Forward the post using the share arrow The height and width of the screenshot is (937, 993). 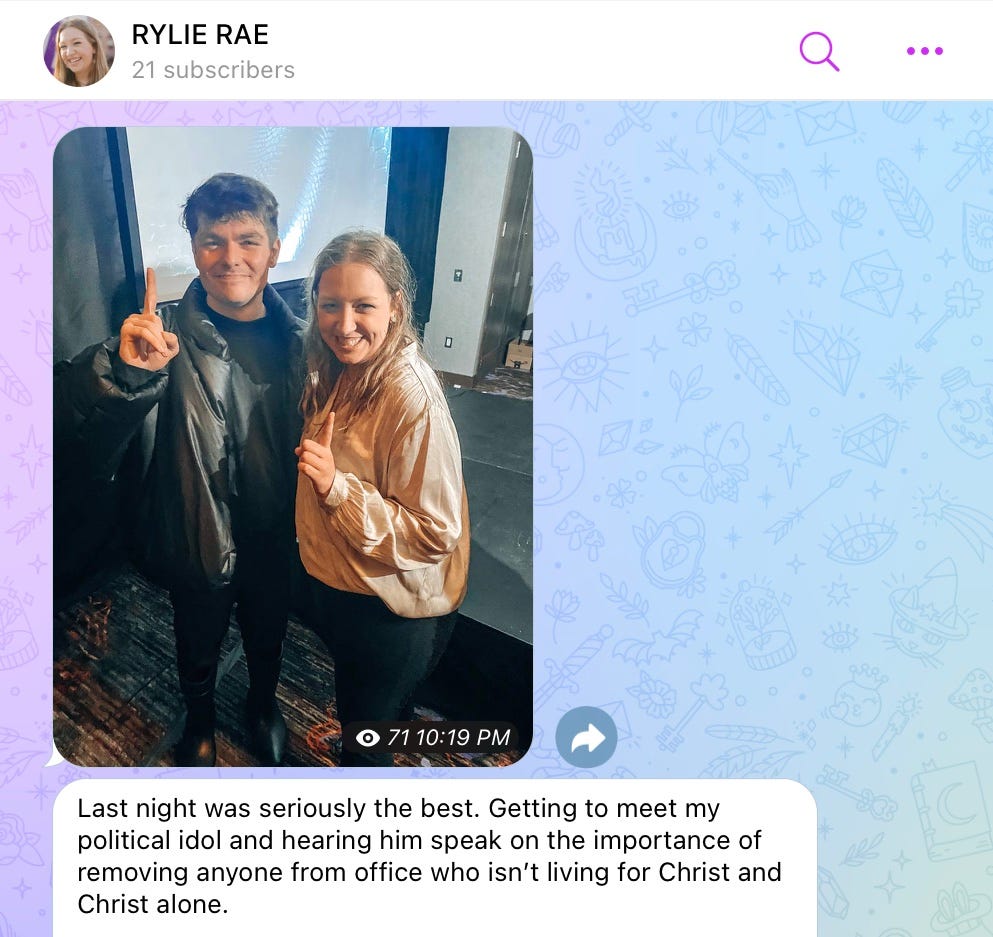[x=586, y=737]
